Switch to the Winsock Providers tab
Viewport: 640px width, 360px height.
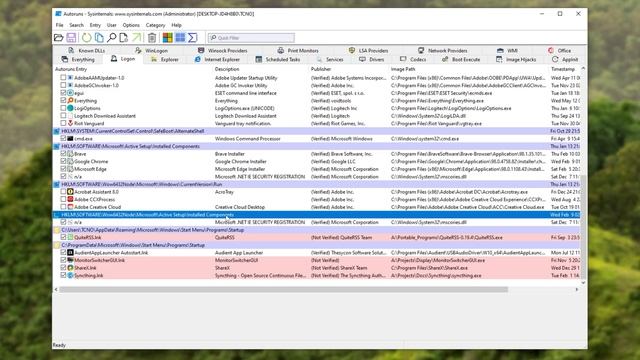click(223, 51)
